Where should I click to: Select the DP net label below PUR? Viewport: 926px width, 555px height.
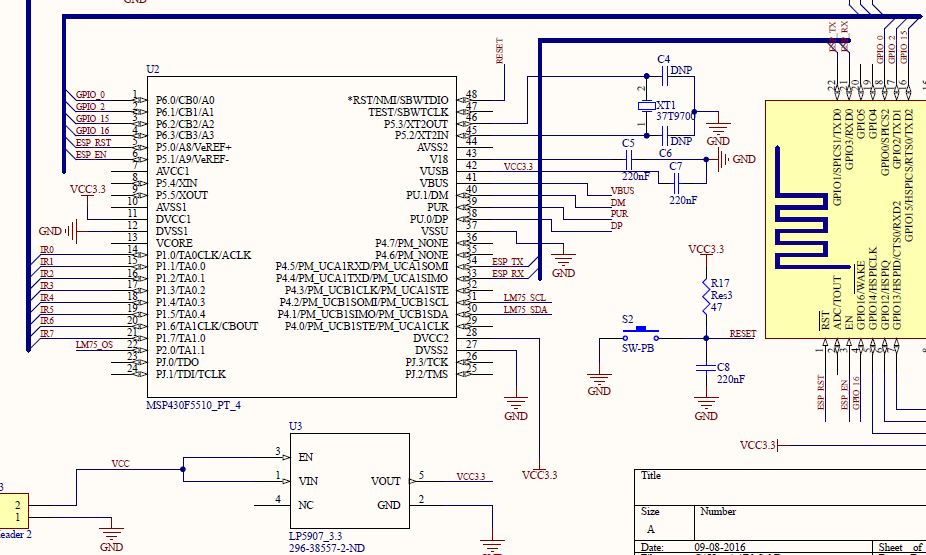tap(617, 226)
